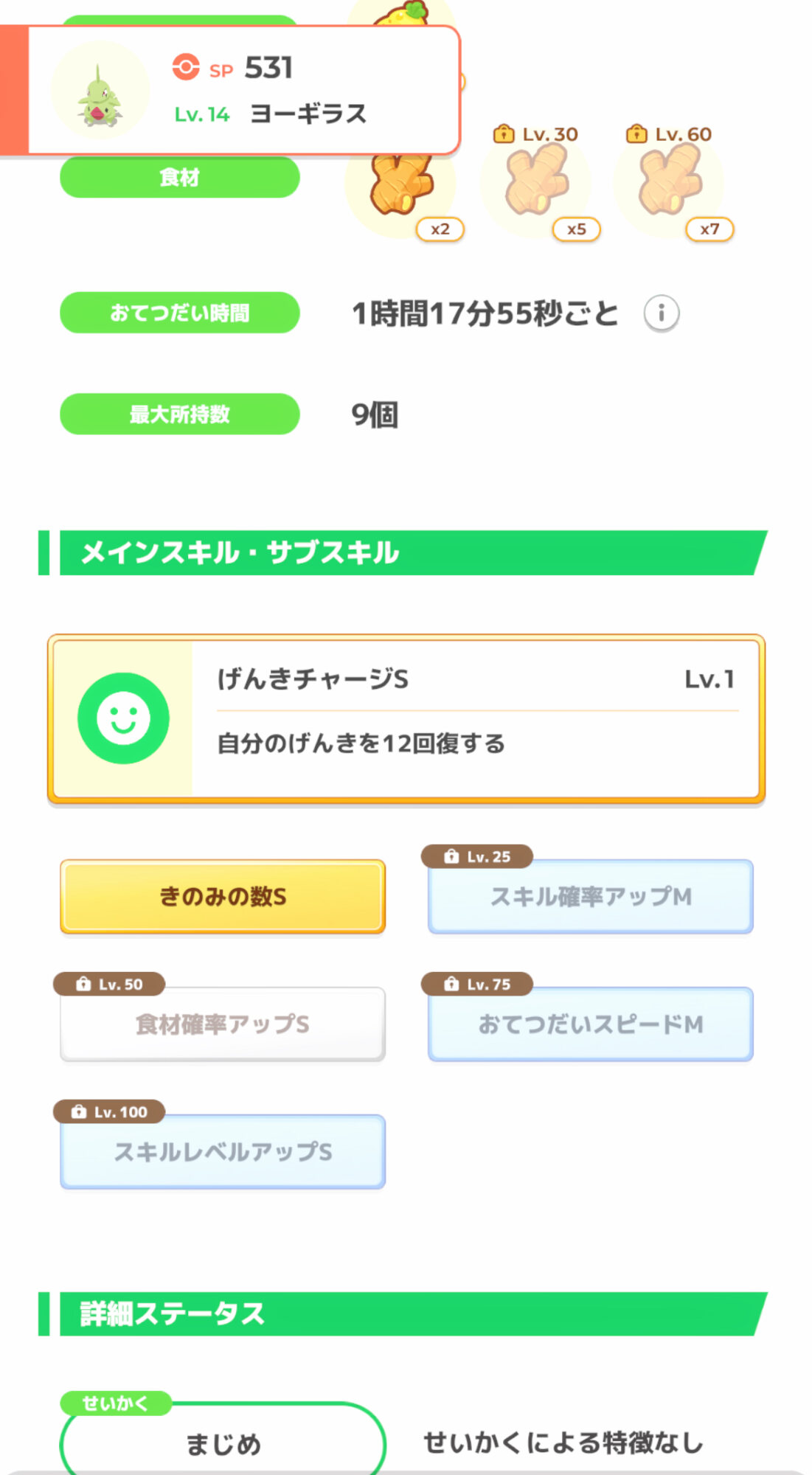Tap the まじめ nature box
812x1475 pixels.
[223, 1443]
